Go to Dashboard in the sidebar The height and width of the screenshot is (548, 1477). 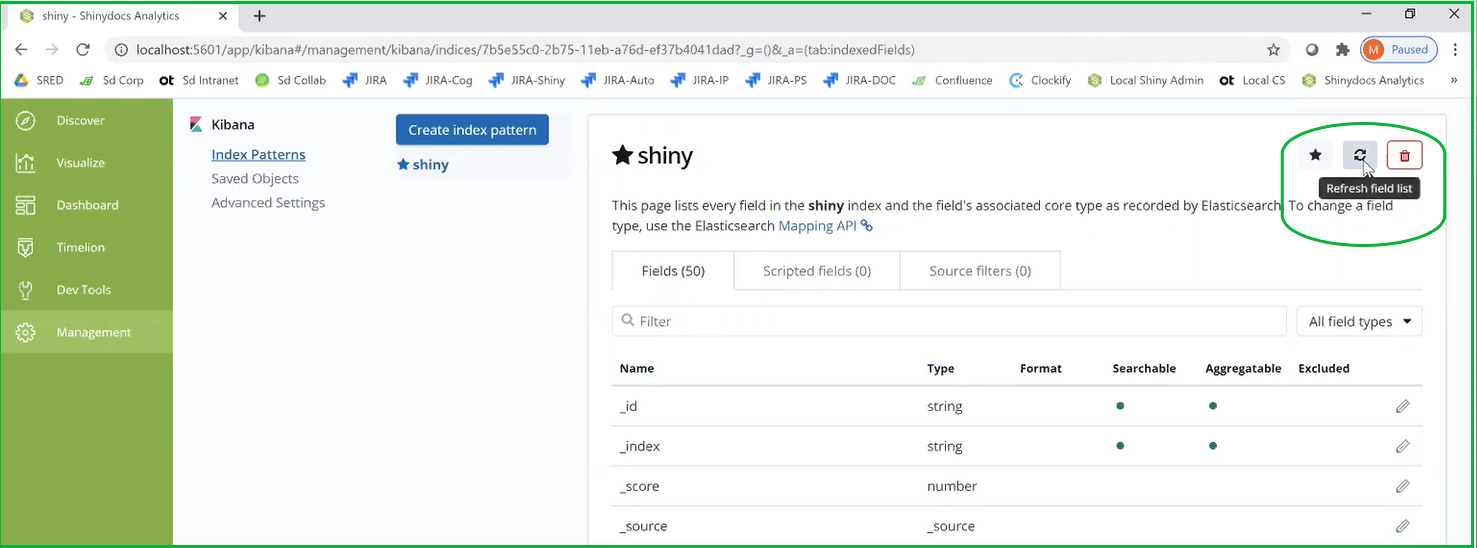tap(87, 205)
